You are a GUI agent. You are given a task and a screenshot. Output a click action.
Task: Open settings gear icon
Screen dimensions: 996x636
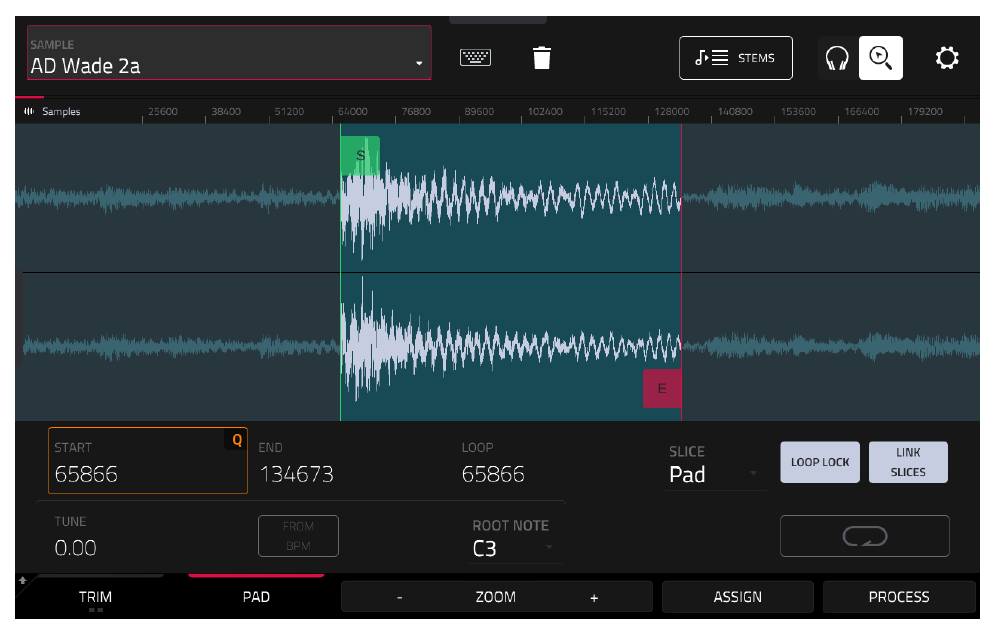(946, 58)
